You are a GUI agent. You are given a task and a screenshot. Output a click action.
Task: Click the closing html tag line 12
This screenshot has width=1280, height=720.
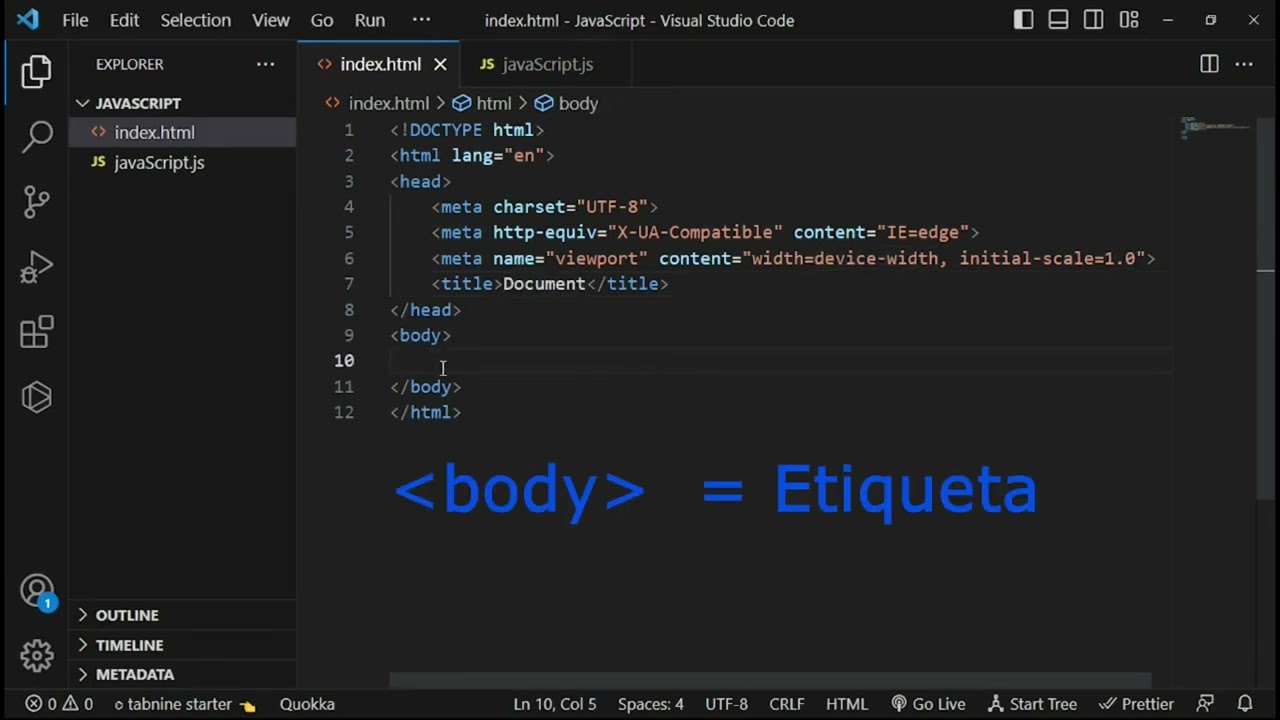[425, 412]
